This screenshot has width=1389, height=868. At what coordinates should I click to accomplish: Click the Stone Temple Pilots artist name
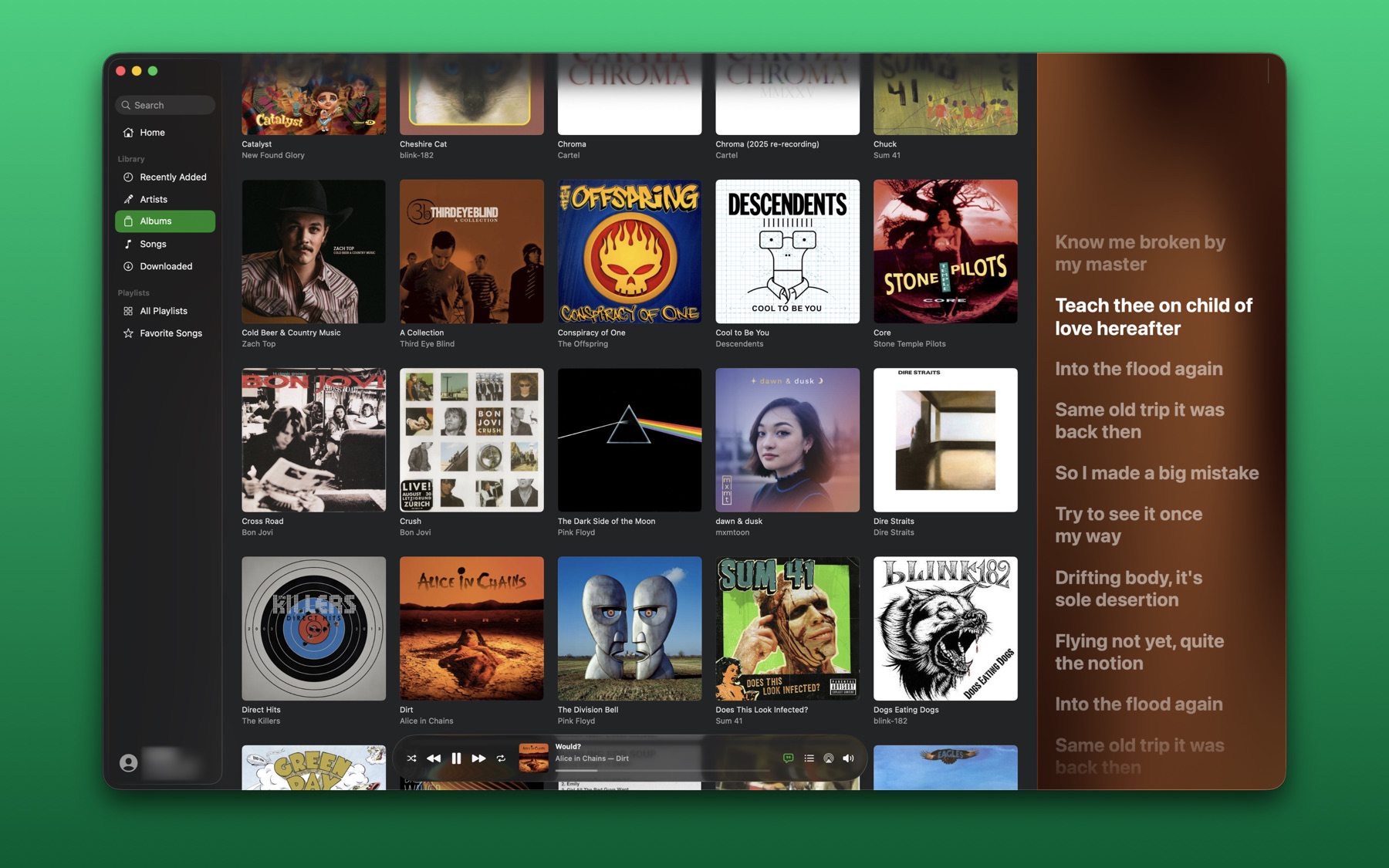point(909,344)
